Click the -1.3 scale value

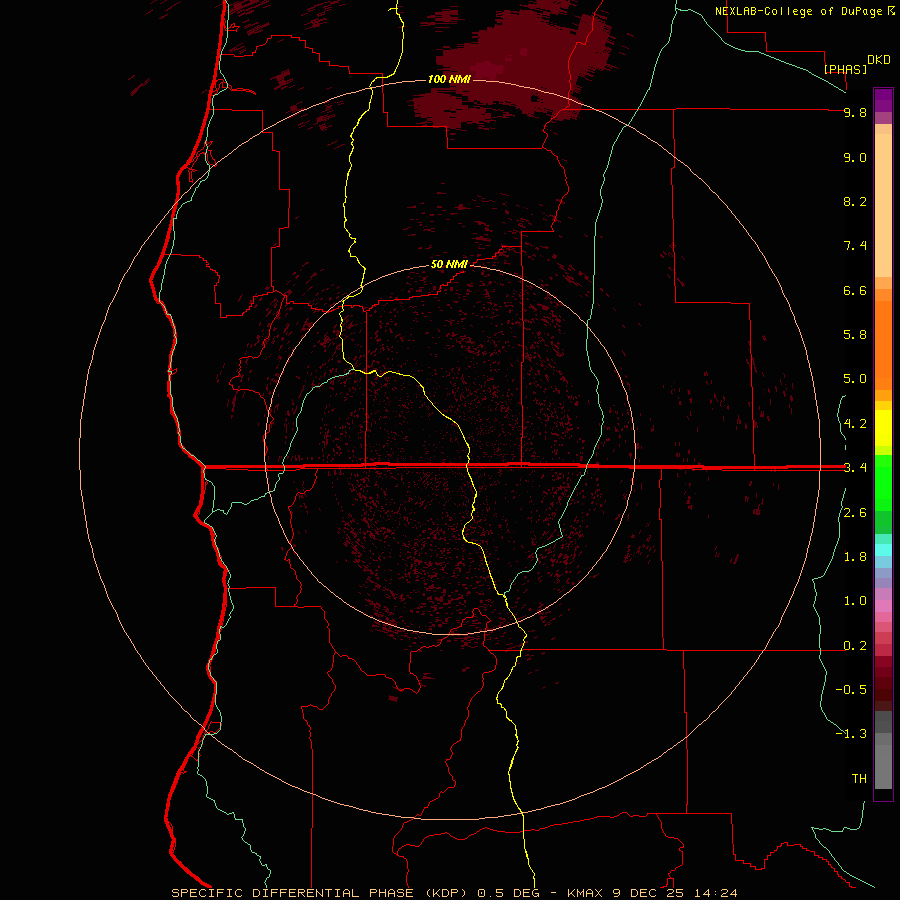pos(851,734)
